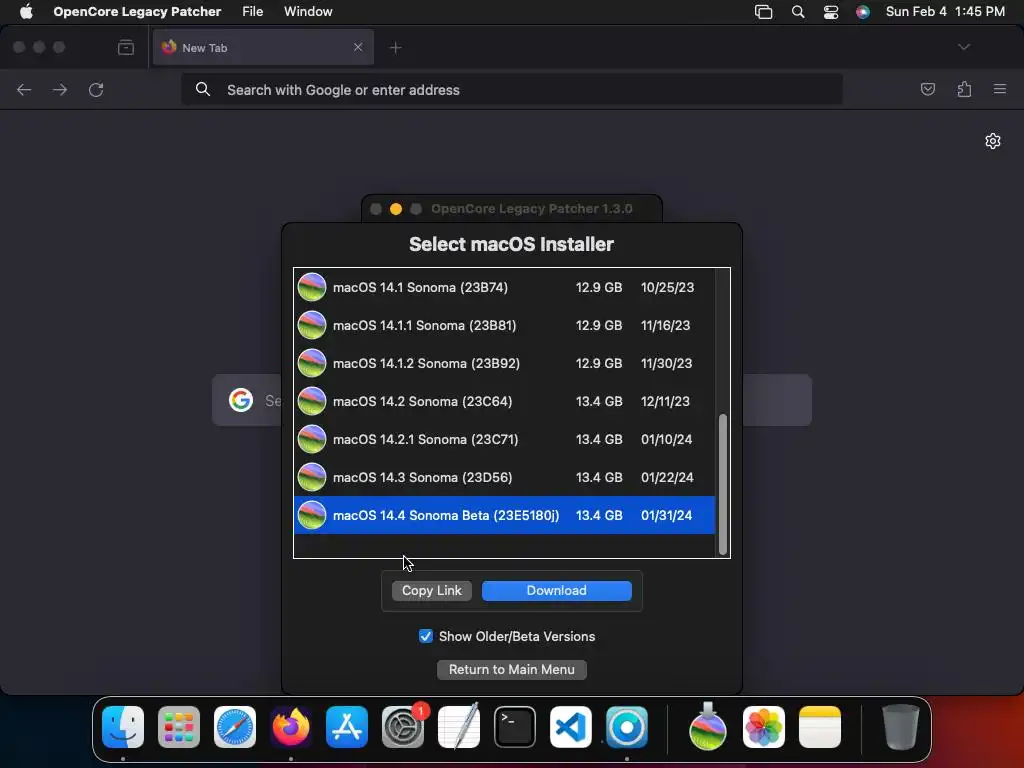Open Visual Studio Code from the Dock

pos(571,727)
